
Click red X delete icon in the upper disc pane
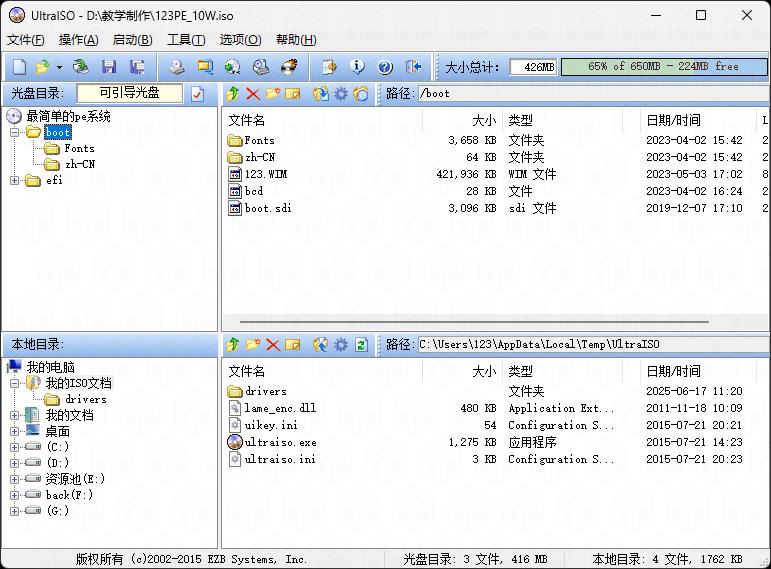[252, 94]
